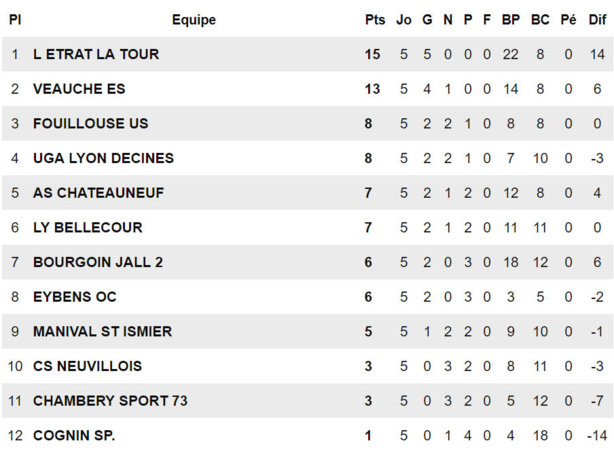
Task: Click the L ETRAT LA TOUR team name
Action: (95, 54)
